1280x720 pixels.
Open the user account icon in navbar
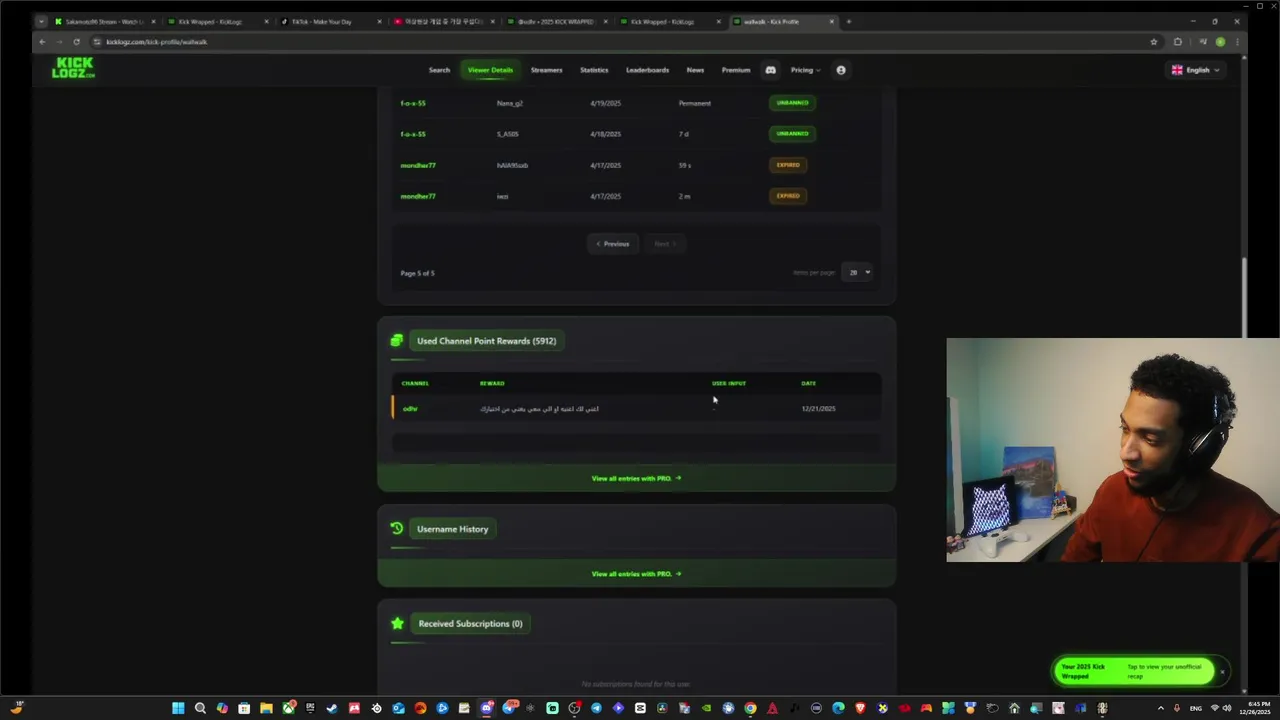tap(841, 70)
